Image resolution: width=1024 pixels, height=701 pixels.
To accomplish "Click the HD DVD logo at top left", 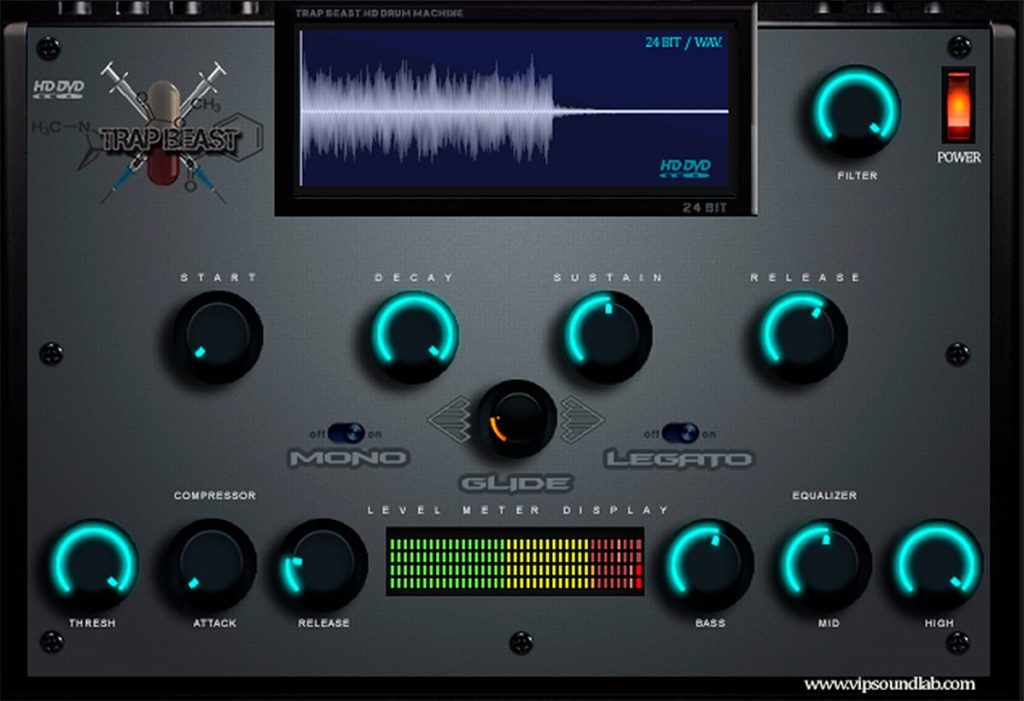I will (x=59, y=89).
